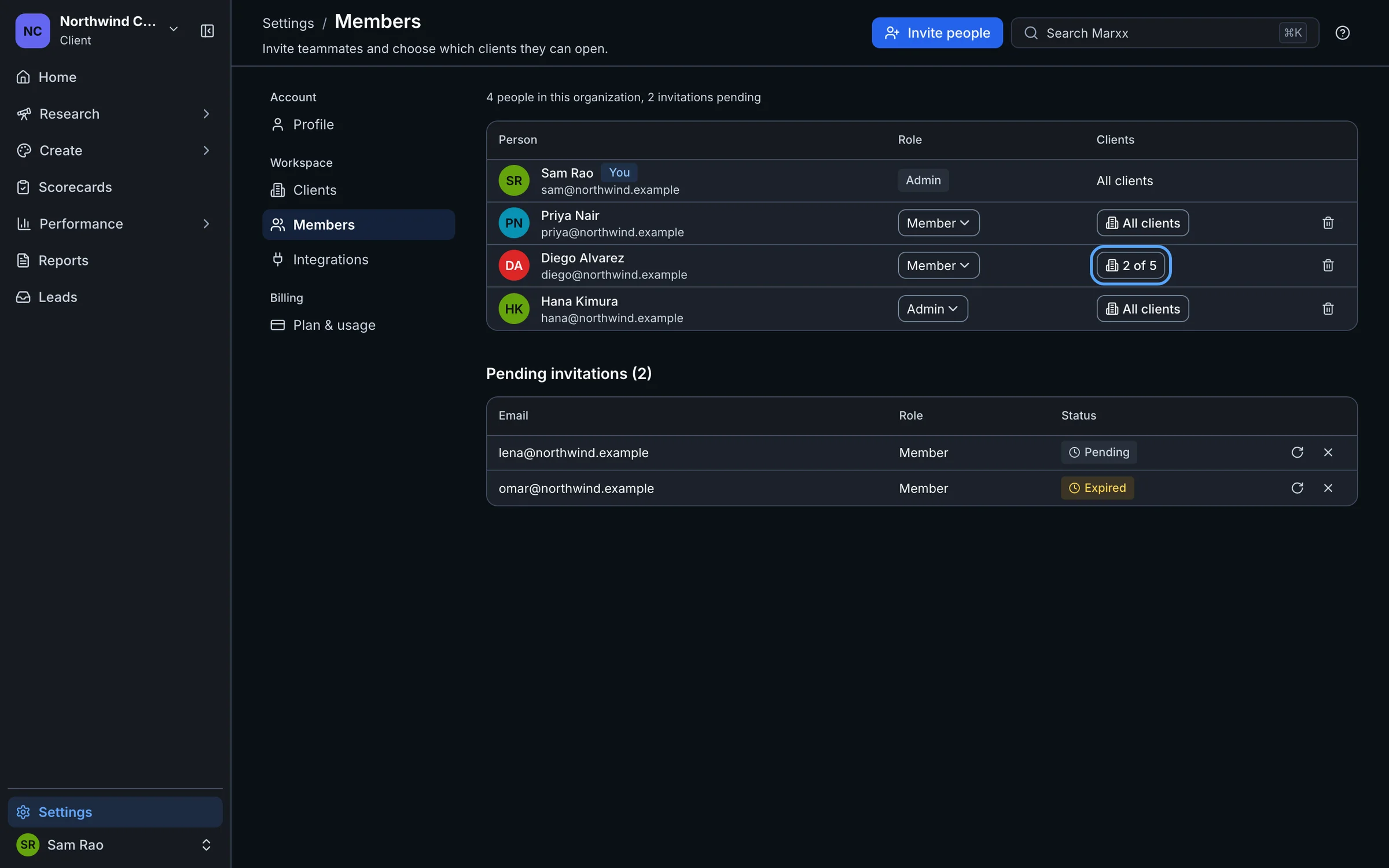Delete Priya Nair with trash icon
Image resolution: width=1389 pixels, height=868 pixels.
pos(1328,223)
